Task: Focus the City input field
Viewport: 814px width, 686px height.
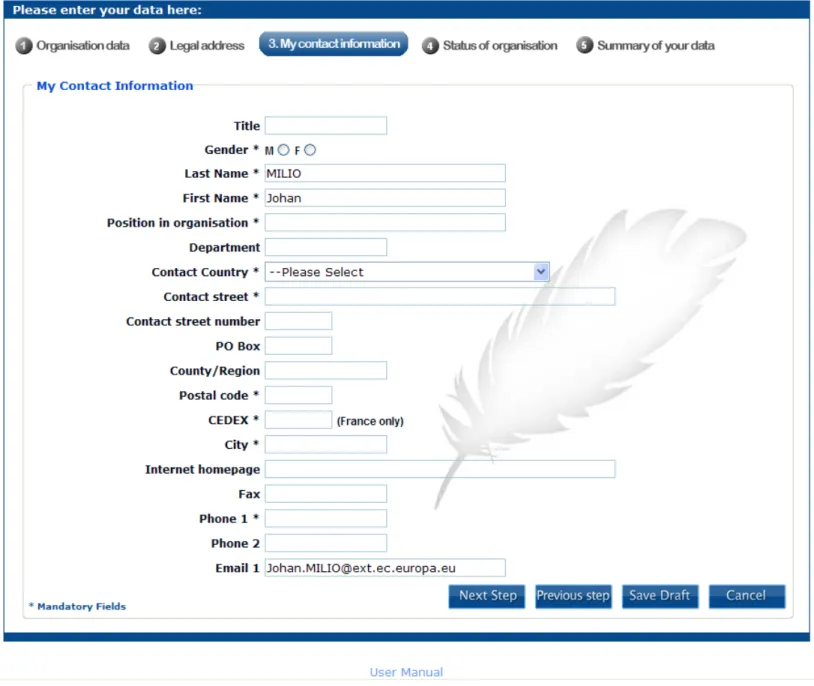Action: click(326, 445)
